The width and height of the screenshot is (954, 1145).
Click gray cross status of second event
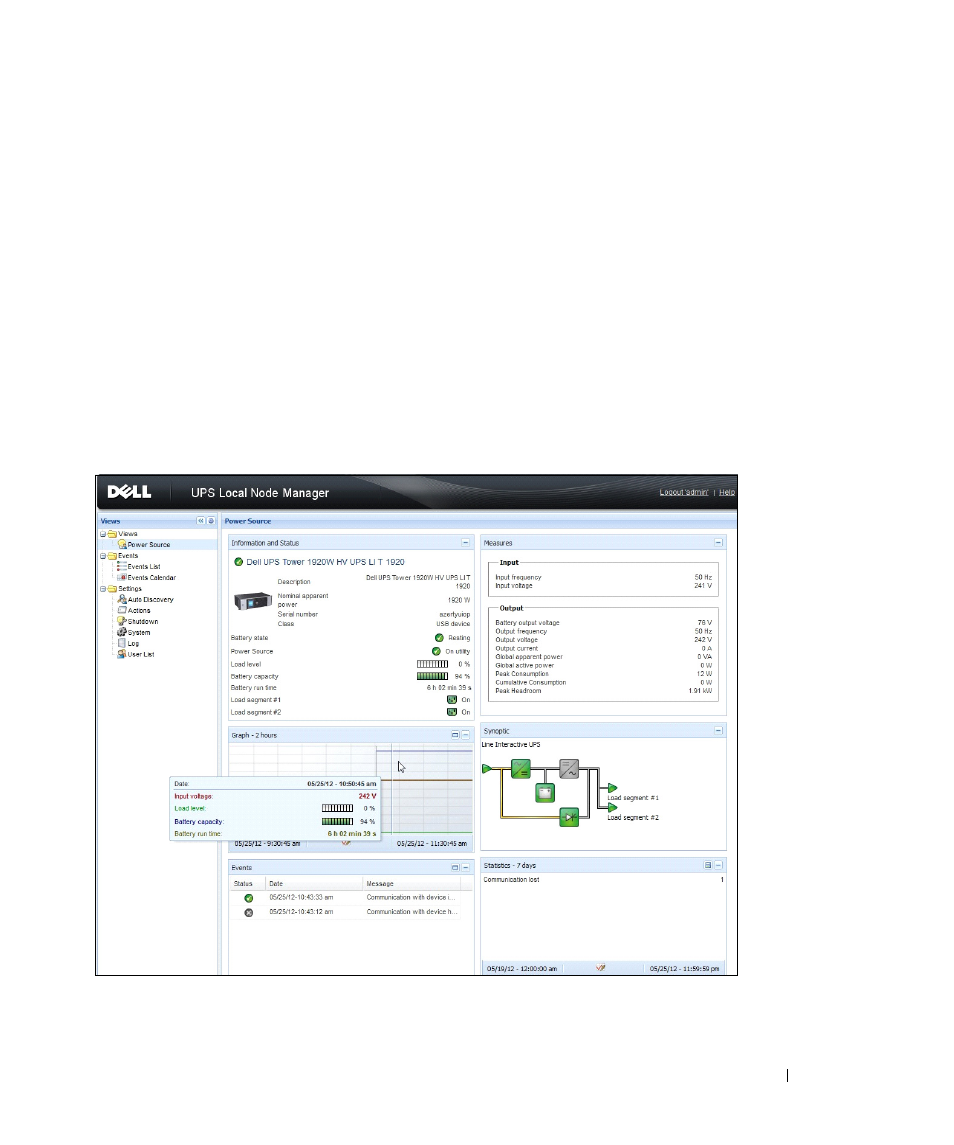(x=248, y=913)
